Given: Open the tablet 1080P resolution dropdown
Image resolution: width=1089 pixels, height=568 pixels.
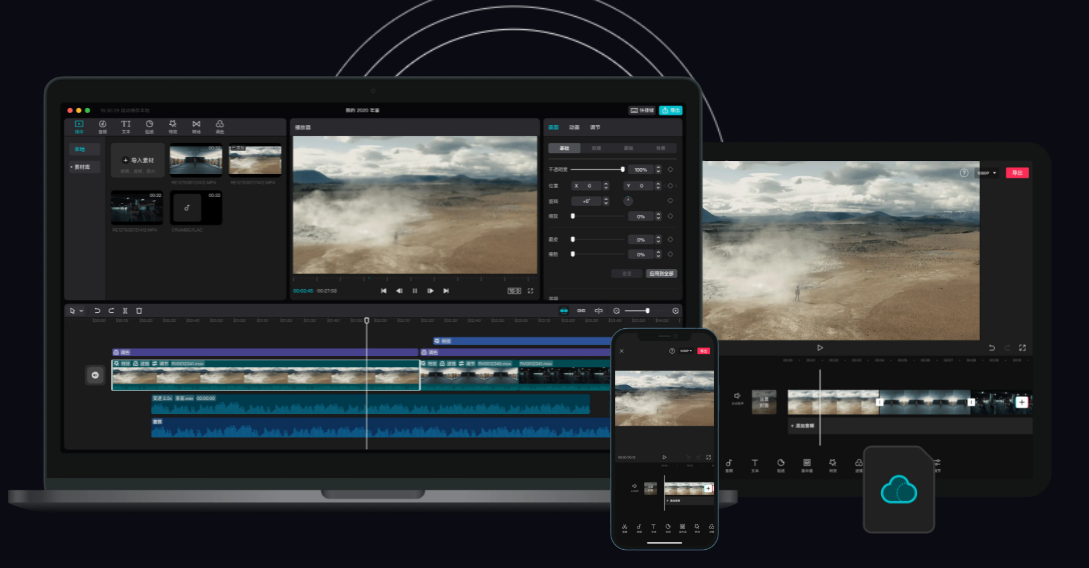Looking at the screenshot, I should point(986,173).
